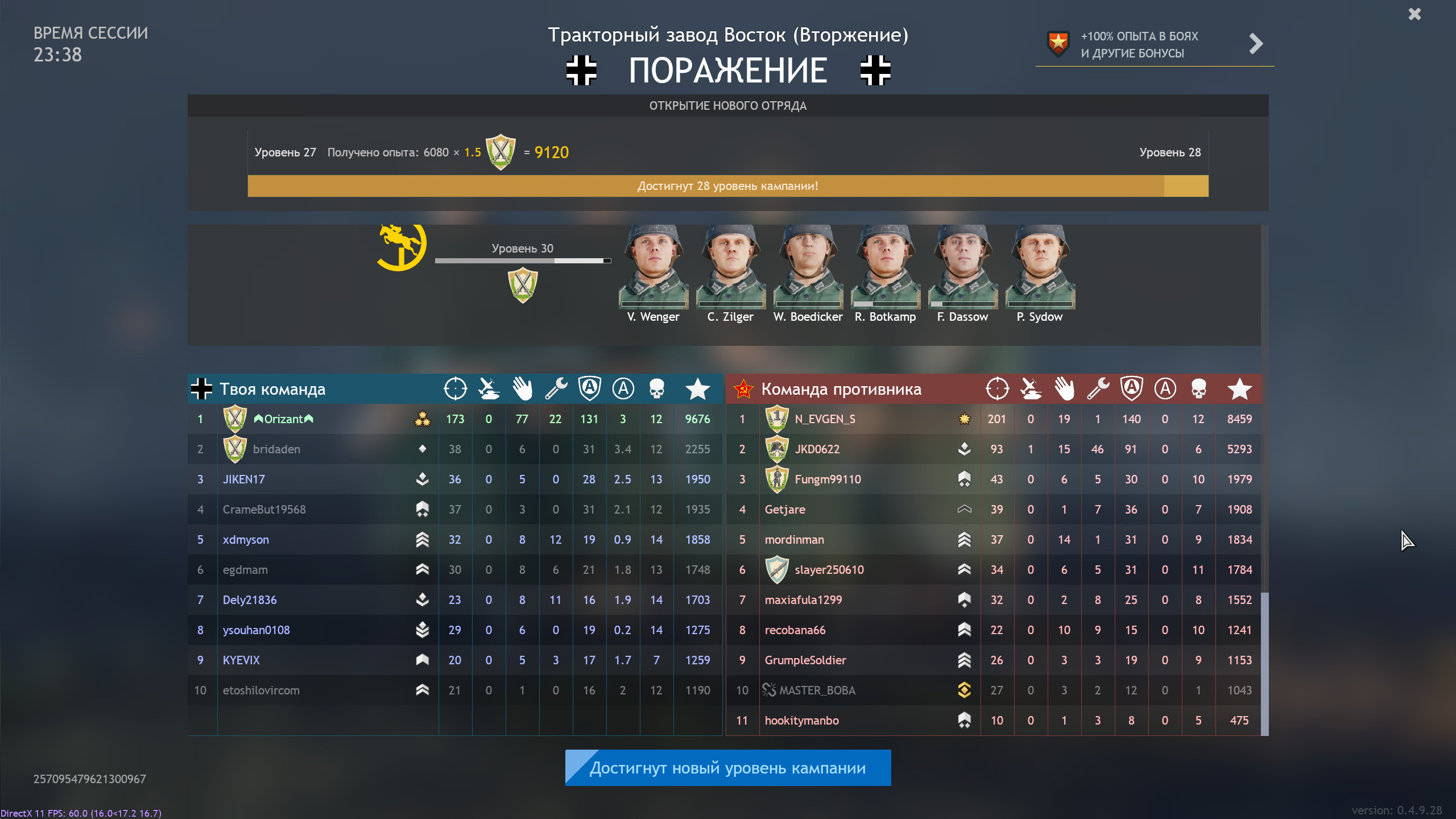The width and height of the screenshot is (1456, 819).
Task: Click the skull deaths icon in enemy team header
Action: tap(1198, 389)
